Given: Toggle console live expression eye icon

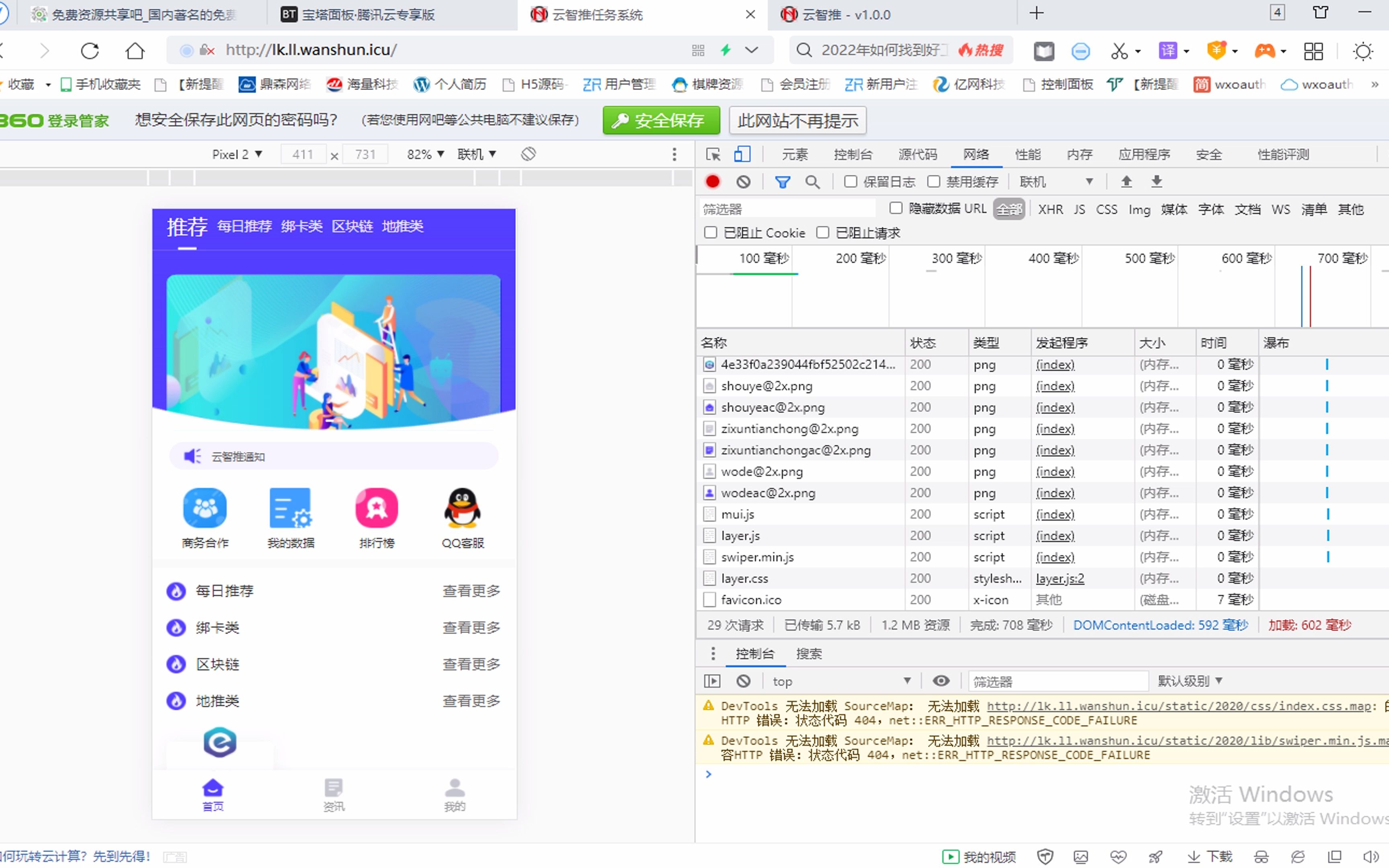Looking at the screenshot, I should click(941, 681).
